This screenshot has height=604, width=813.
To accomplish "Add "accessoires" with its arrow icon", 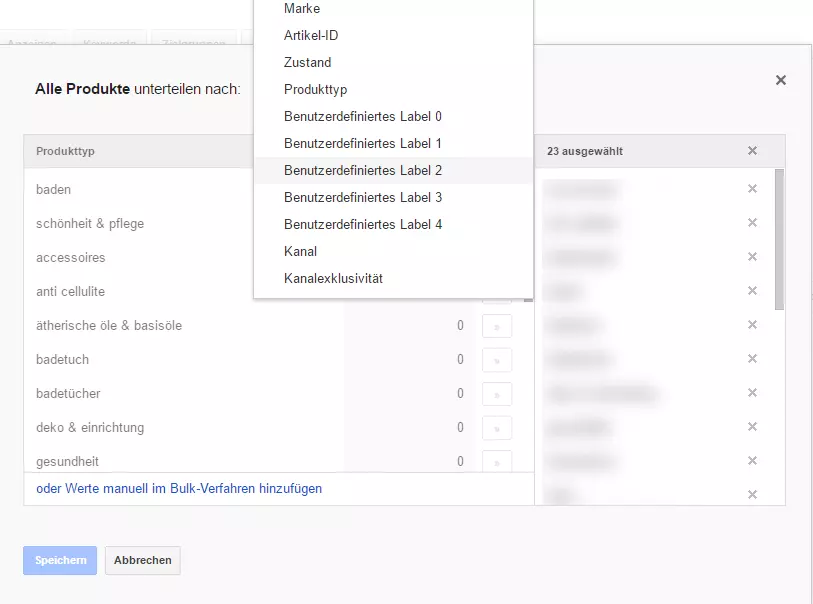I will [x=497, y=257].
